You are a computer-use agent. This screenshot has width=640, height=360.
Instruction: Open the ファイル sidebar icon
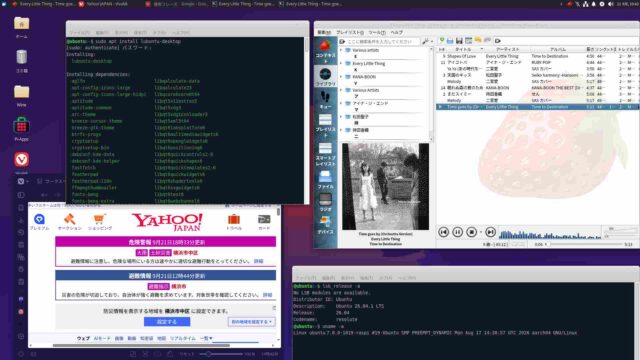pyautogui.click(x=325, y=180)
